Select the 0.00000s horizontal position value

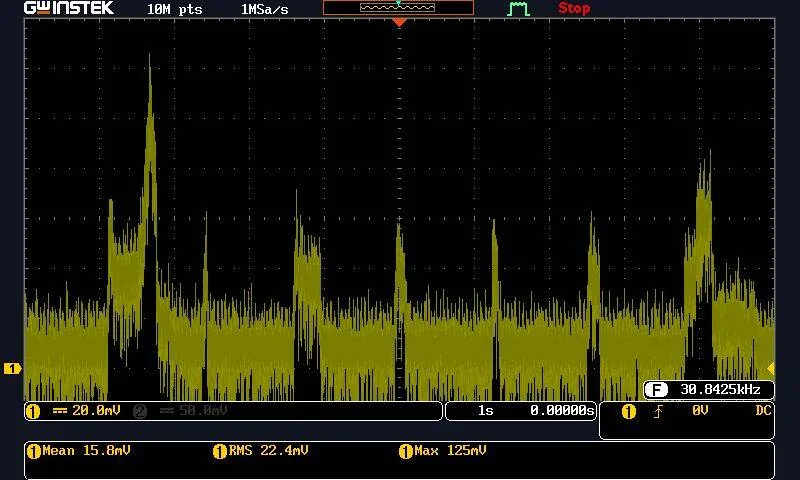[562, 411]
